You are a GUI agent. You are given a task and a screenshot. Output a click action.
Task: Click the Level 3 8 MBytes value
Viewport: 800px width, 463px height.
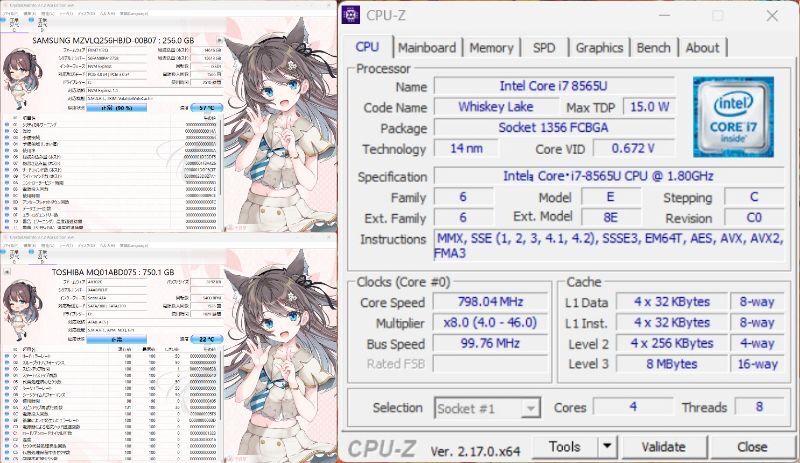tap(672, 364)
